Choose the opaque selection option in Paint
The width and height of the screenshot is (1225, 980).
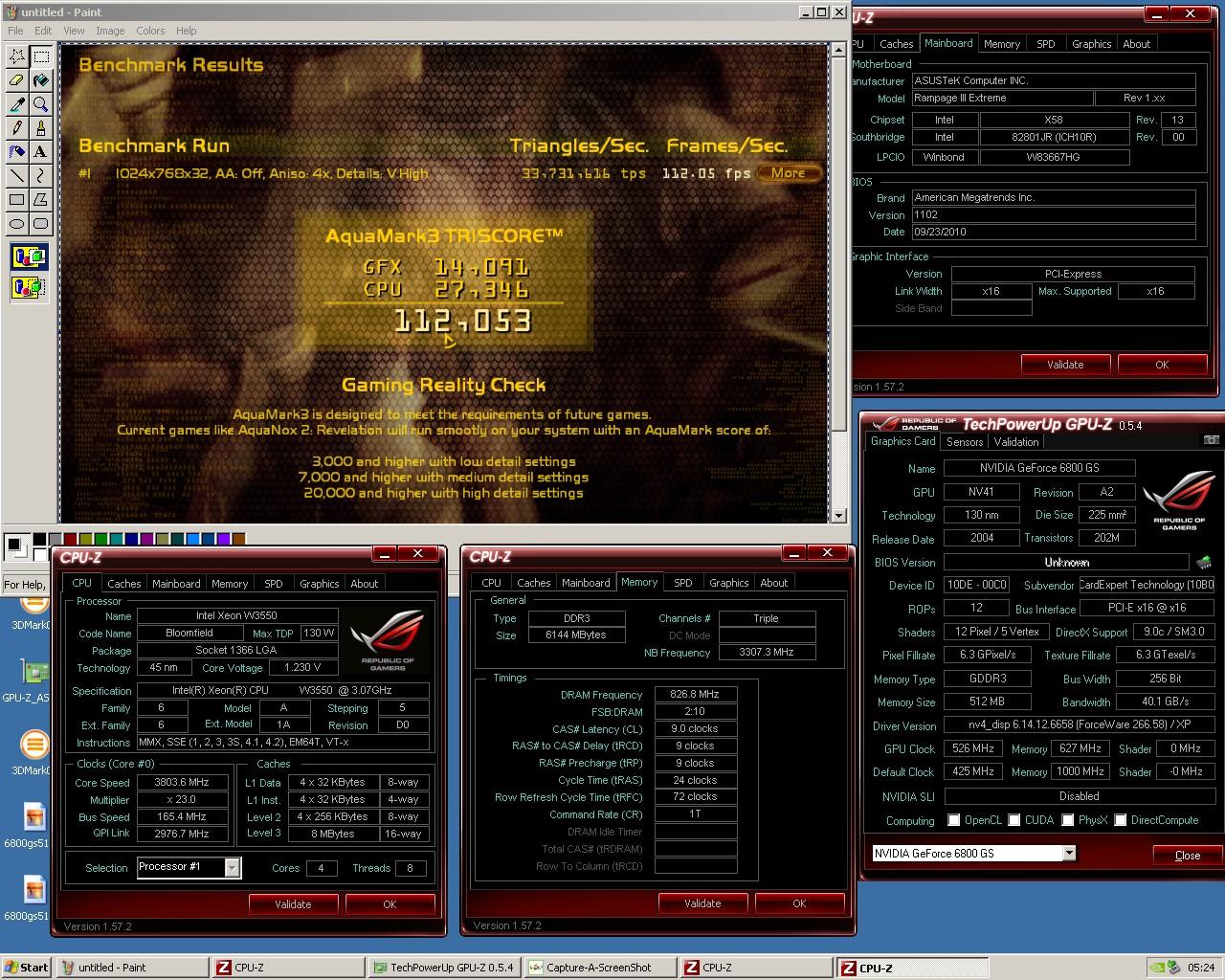[30, 256]
